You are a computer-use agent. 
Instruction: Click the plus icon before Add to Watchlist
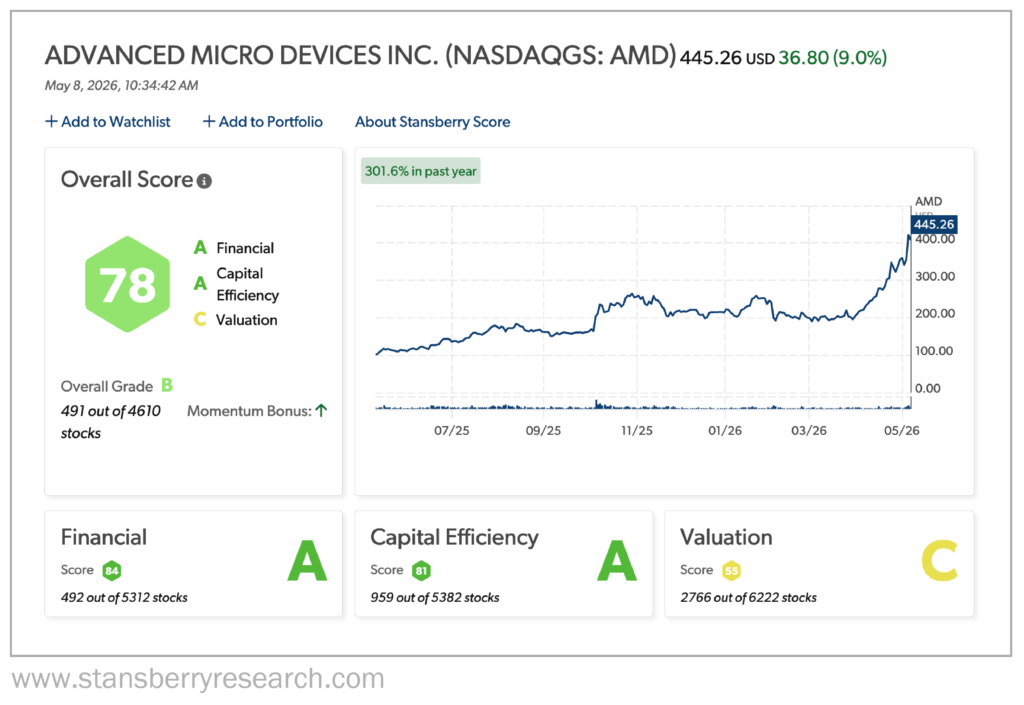51,121
